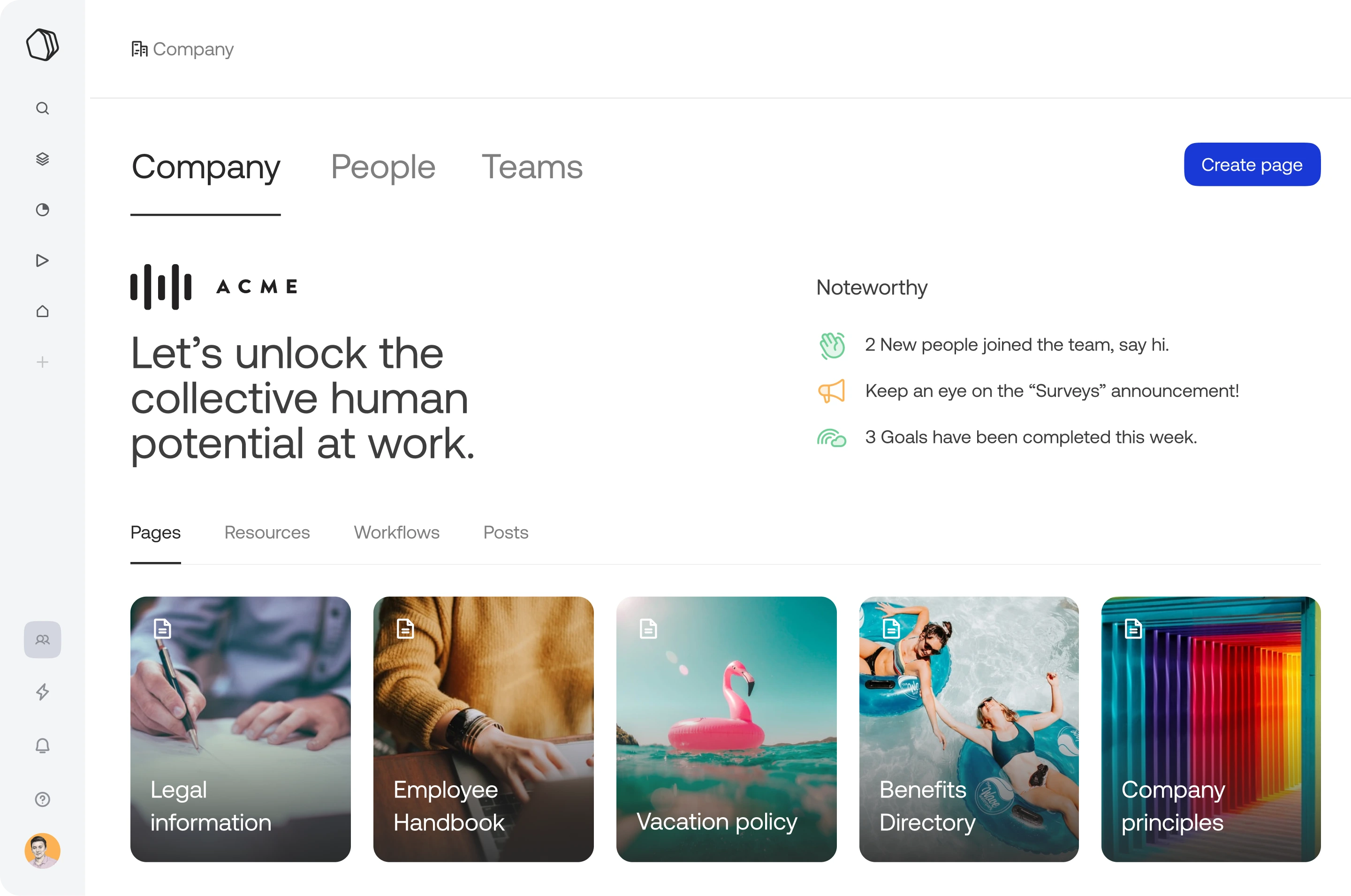Open the layers stack icon in sidebar
Screen dimensions: 1351x896
click(x=42, y=159)
